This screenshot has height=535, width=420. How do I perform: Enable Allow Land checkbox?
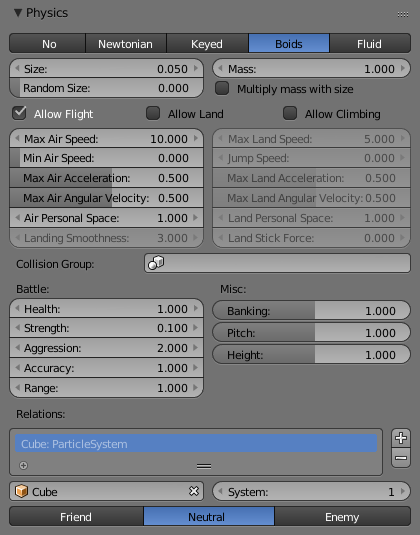[153, 113]
